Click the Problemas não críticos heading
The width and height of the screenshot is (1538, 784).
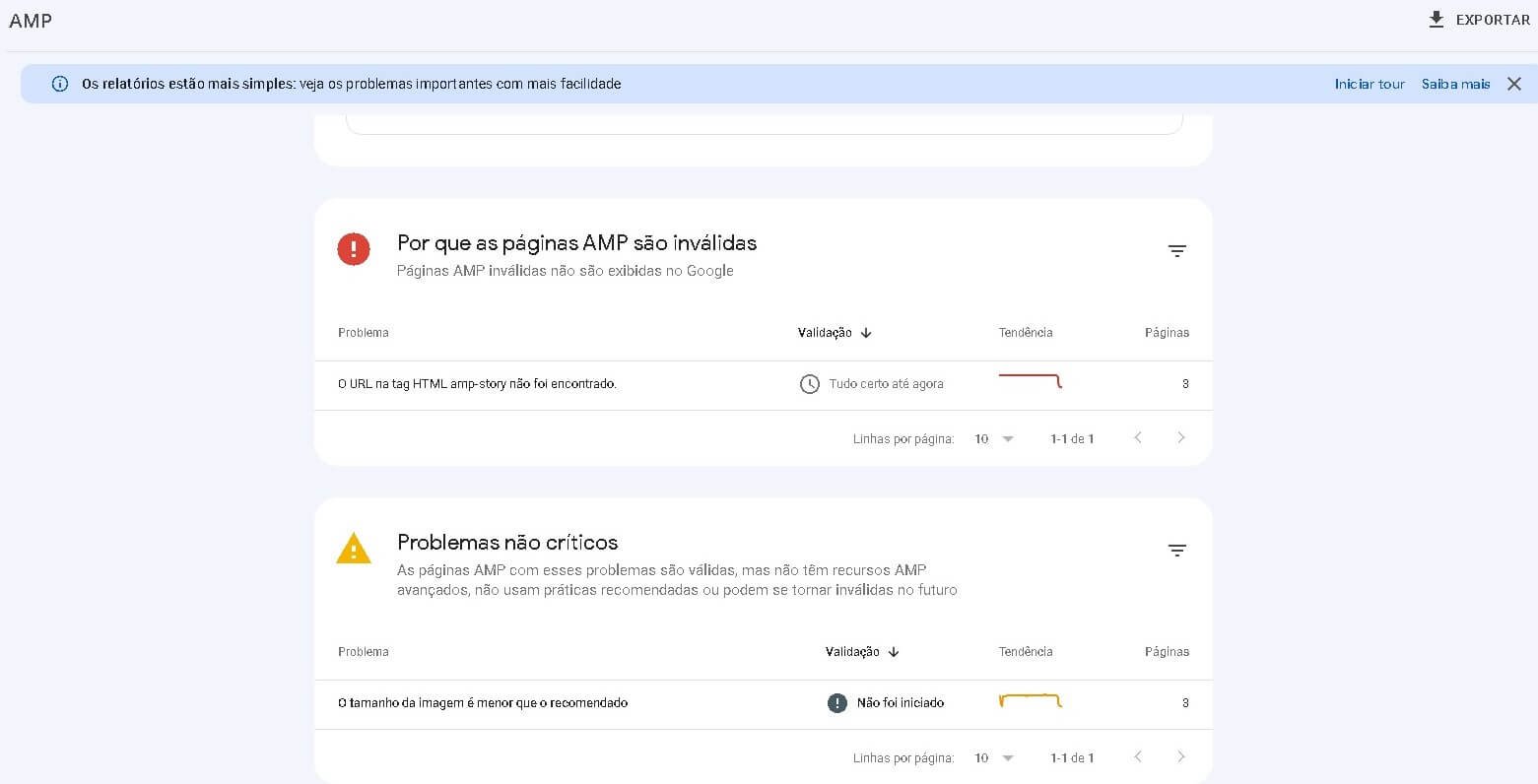(x=507, y=543)
